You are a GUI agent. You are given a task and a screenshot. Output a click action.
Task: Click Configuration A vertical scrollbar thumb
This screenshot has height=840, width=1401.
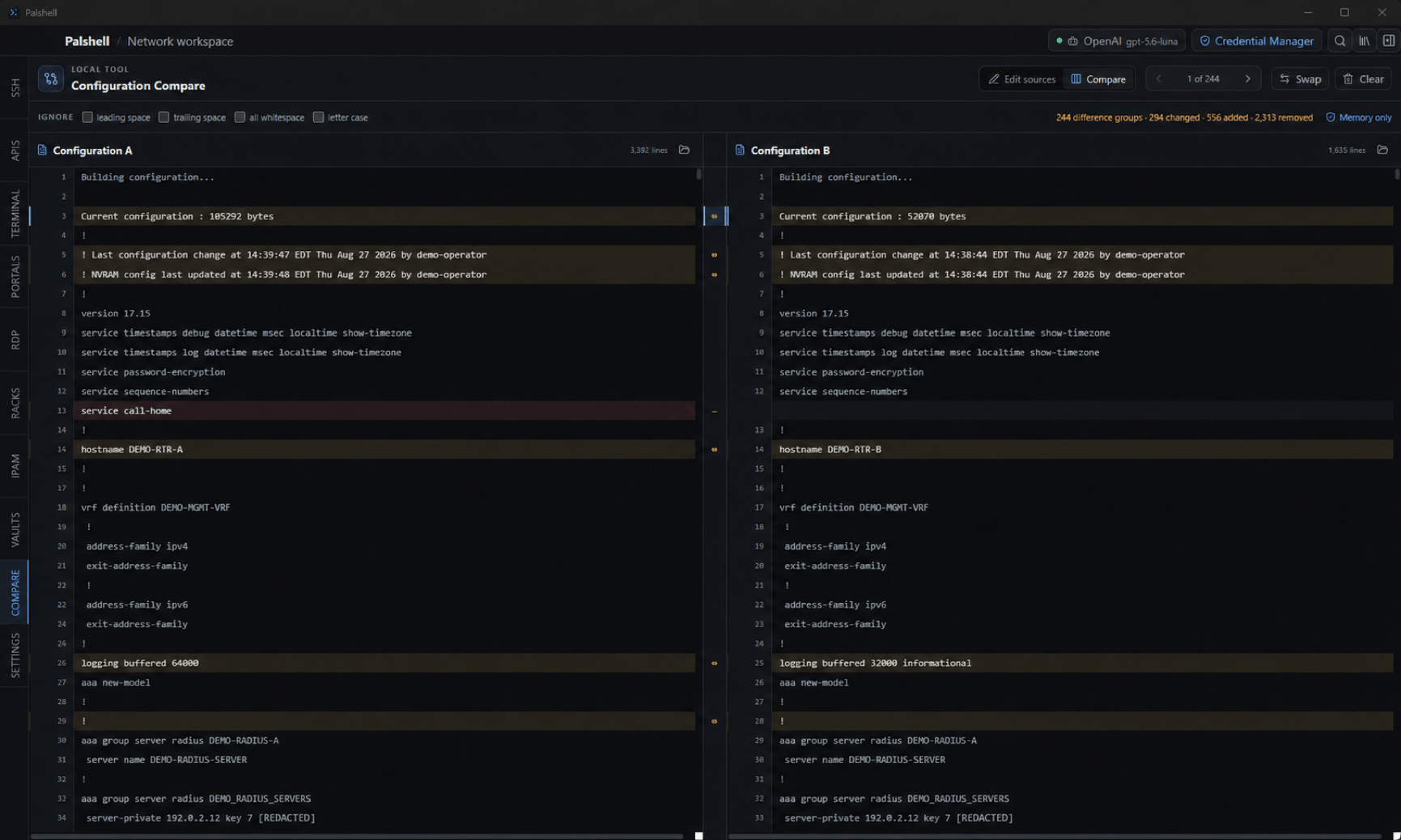tap(698, 174)
